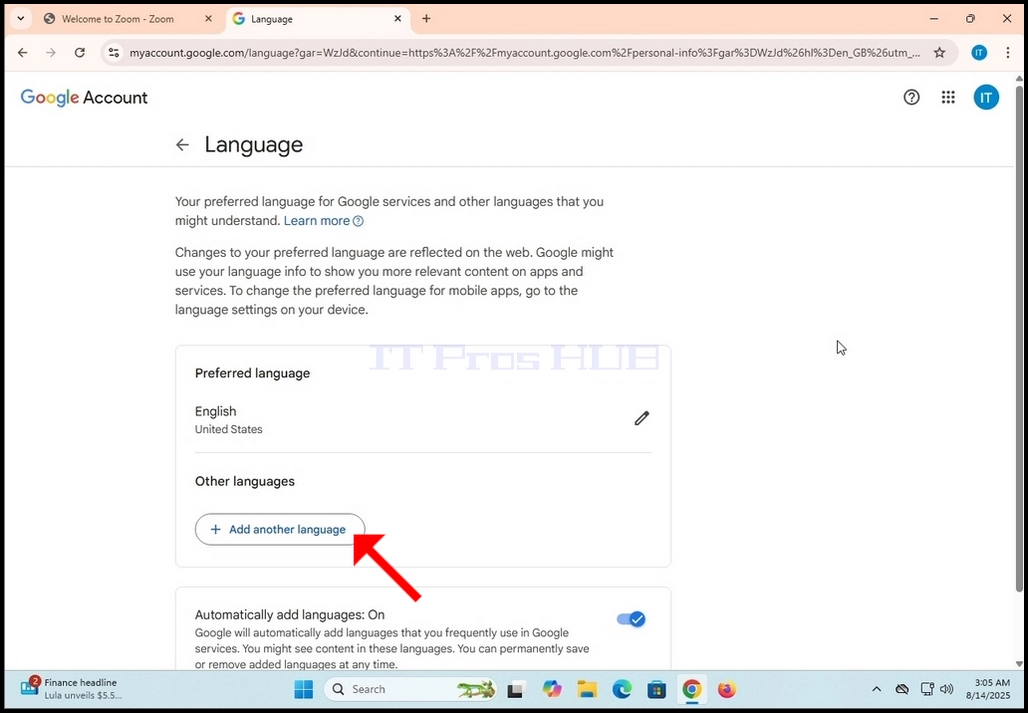Click the Google Account logo
Image resolution: width=1028 pixels, height=713 pixels.
(x=84, y=98)
